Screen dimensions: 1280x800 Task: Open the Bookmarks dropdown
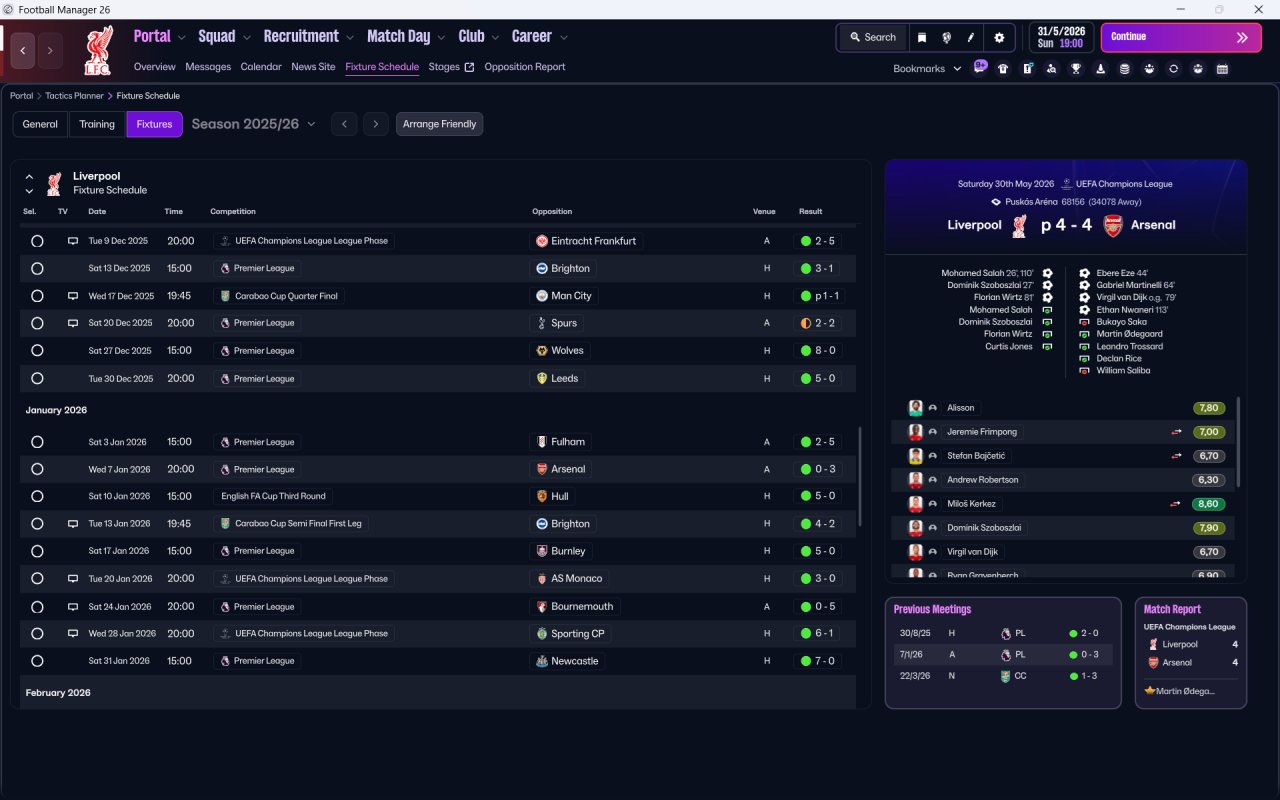[927, 69]
